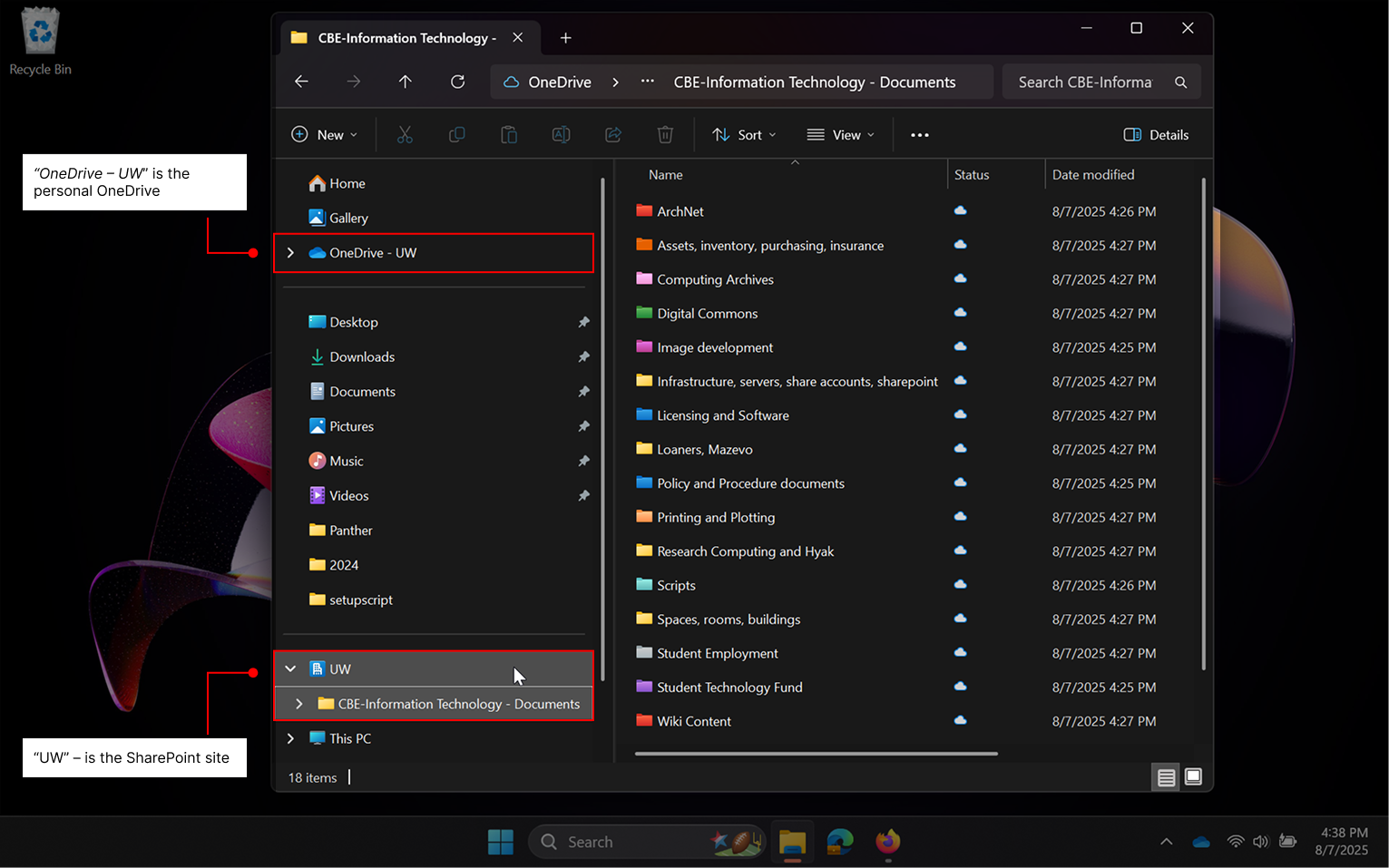1389x868 pixels.
Task: Expand the OneDrive - UW node
Action: pos(290,253)
